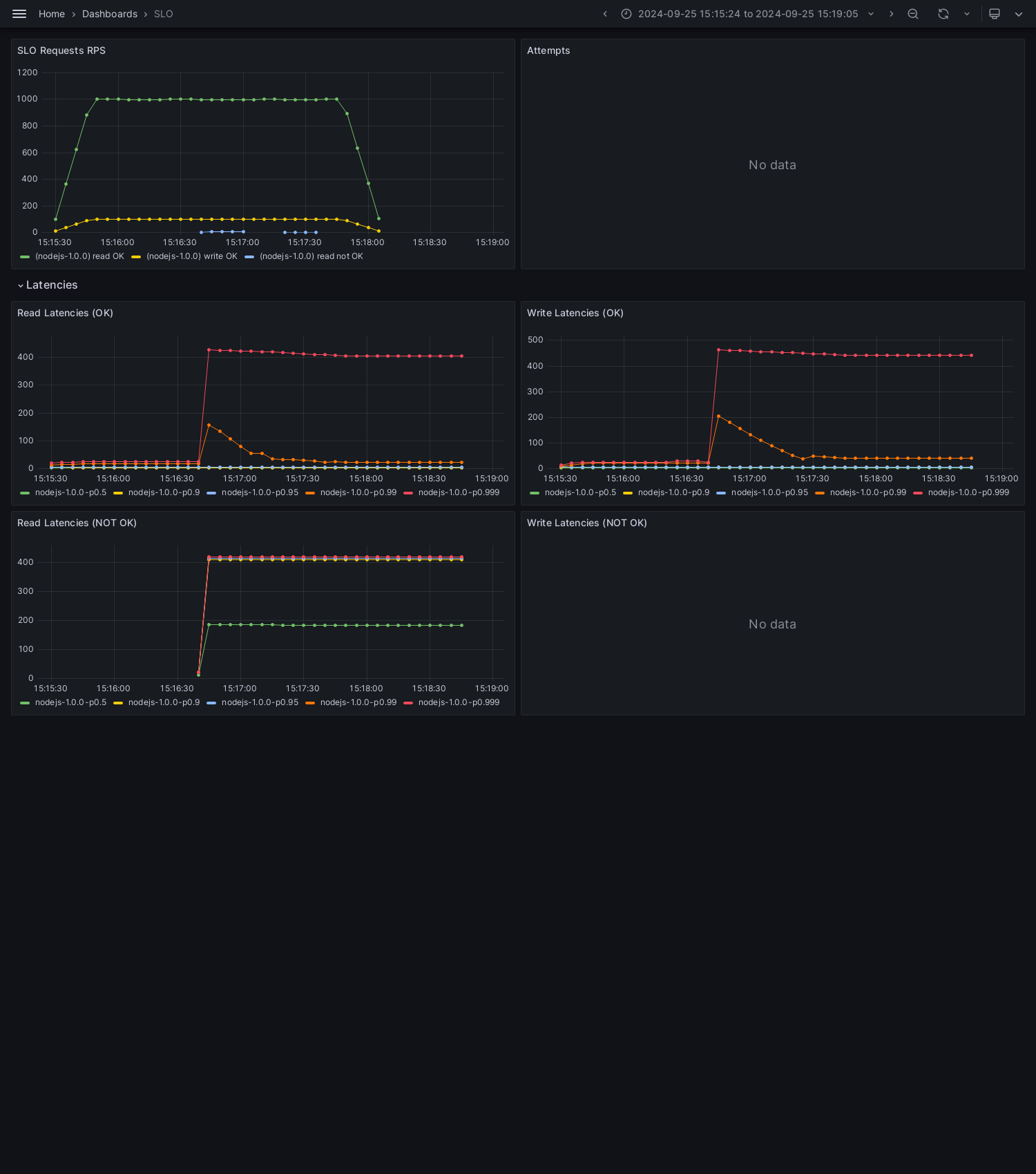
Task: Zoom out the time range
Action: pos(913,14)
